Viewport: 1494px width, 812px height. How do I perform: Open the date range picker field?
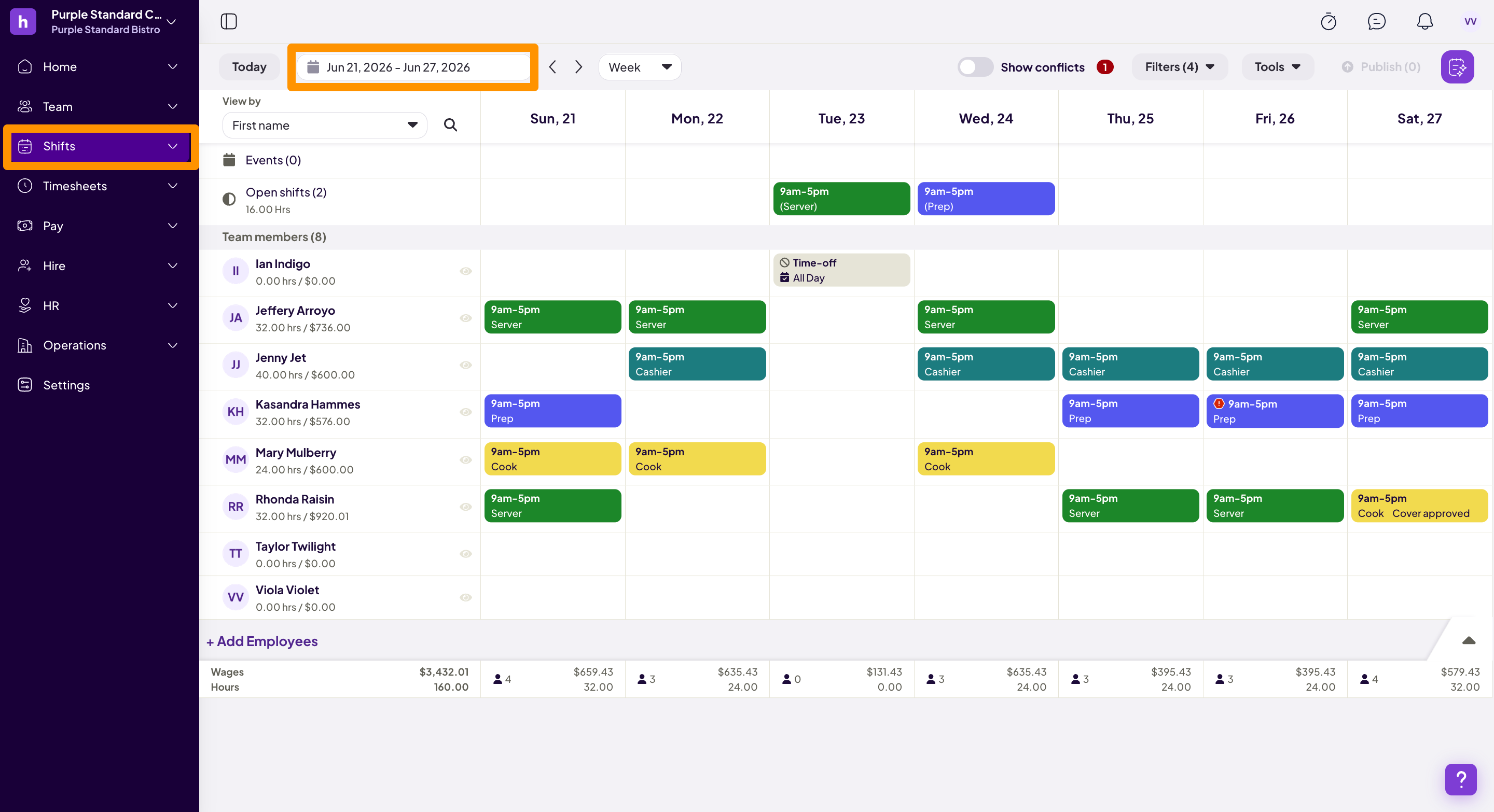point(413,67)
